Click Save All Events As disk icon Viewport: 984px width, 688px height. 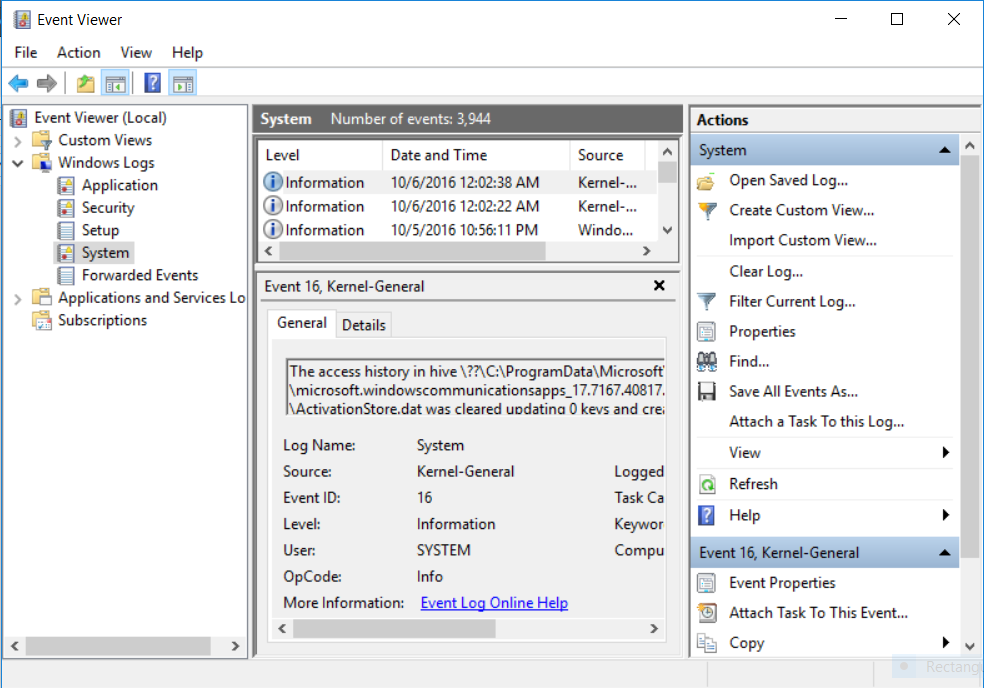click(x=707, y=392)
